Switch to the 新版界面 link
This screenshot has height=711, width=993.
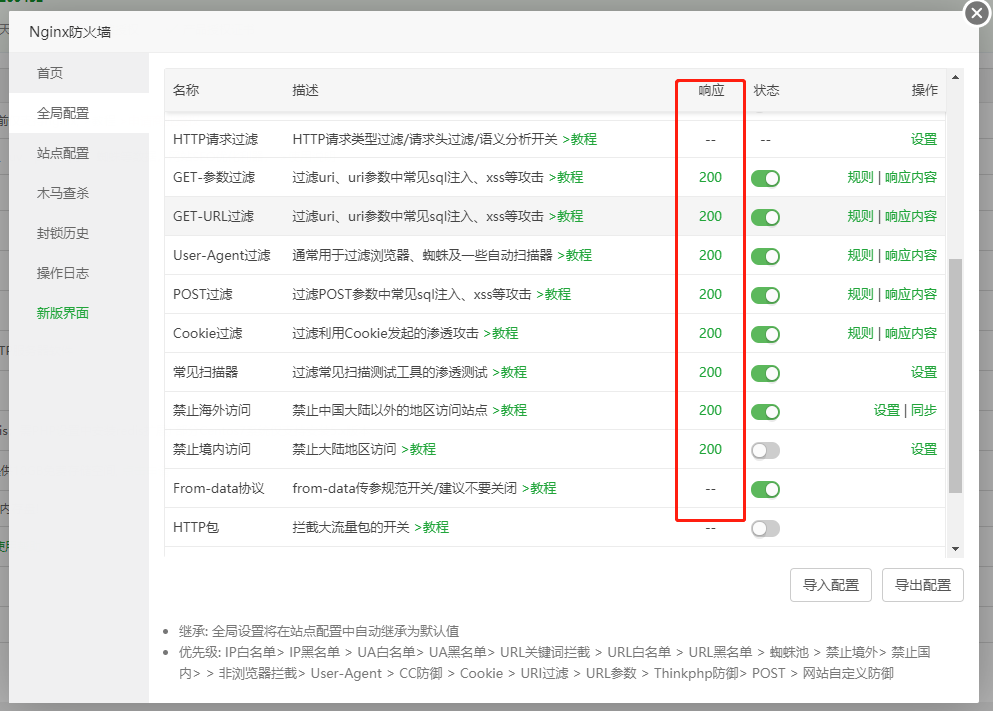pos(63,313)
